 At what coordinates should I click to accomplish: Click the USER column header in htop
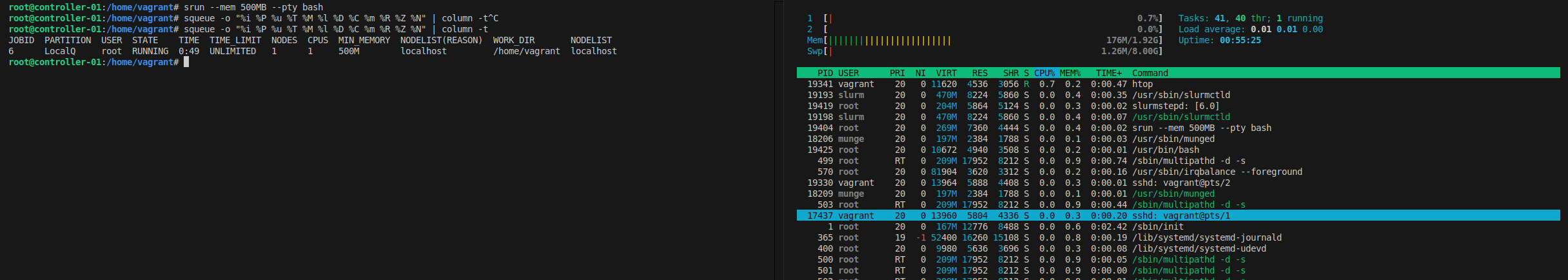click(848, 73)
